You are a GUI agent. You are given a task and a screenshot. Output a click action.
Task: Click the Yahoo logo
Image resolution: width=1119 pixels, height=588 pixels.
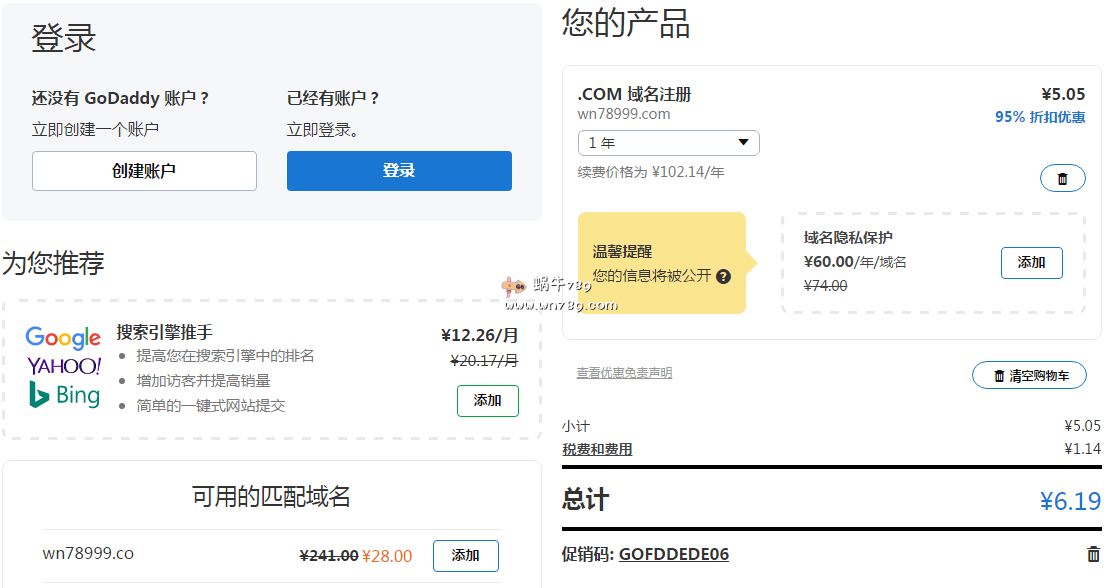tap(64, 366)
